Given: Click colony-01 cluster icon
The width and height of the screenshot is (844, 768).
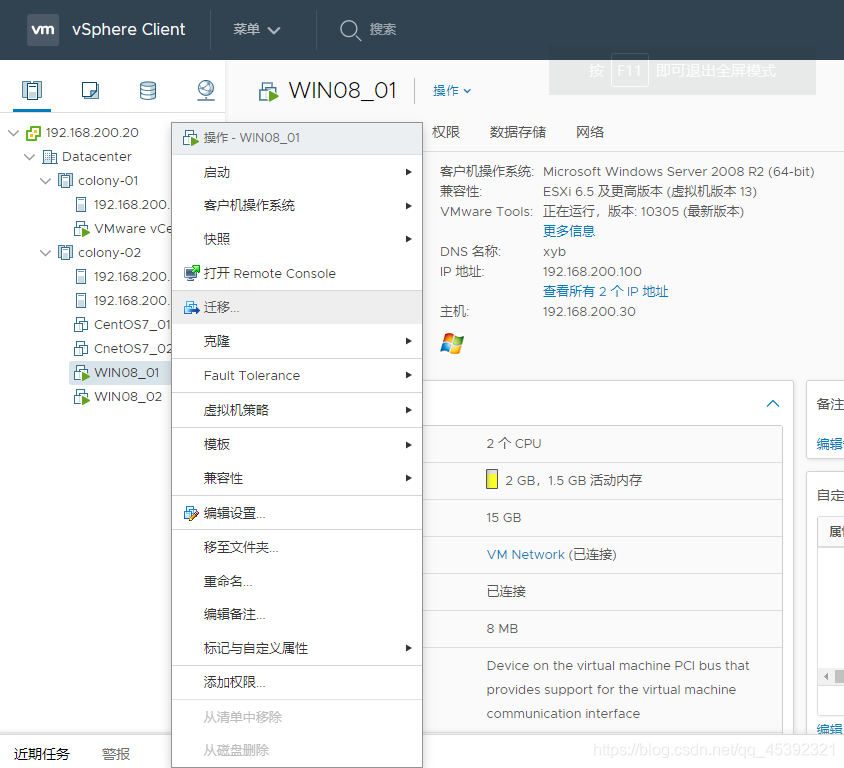Looking at the screenshot, I should [65, 180].
